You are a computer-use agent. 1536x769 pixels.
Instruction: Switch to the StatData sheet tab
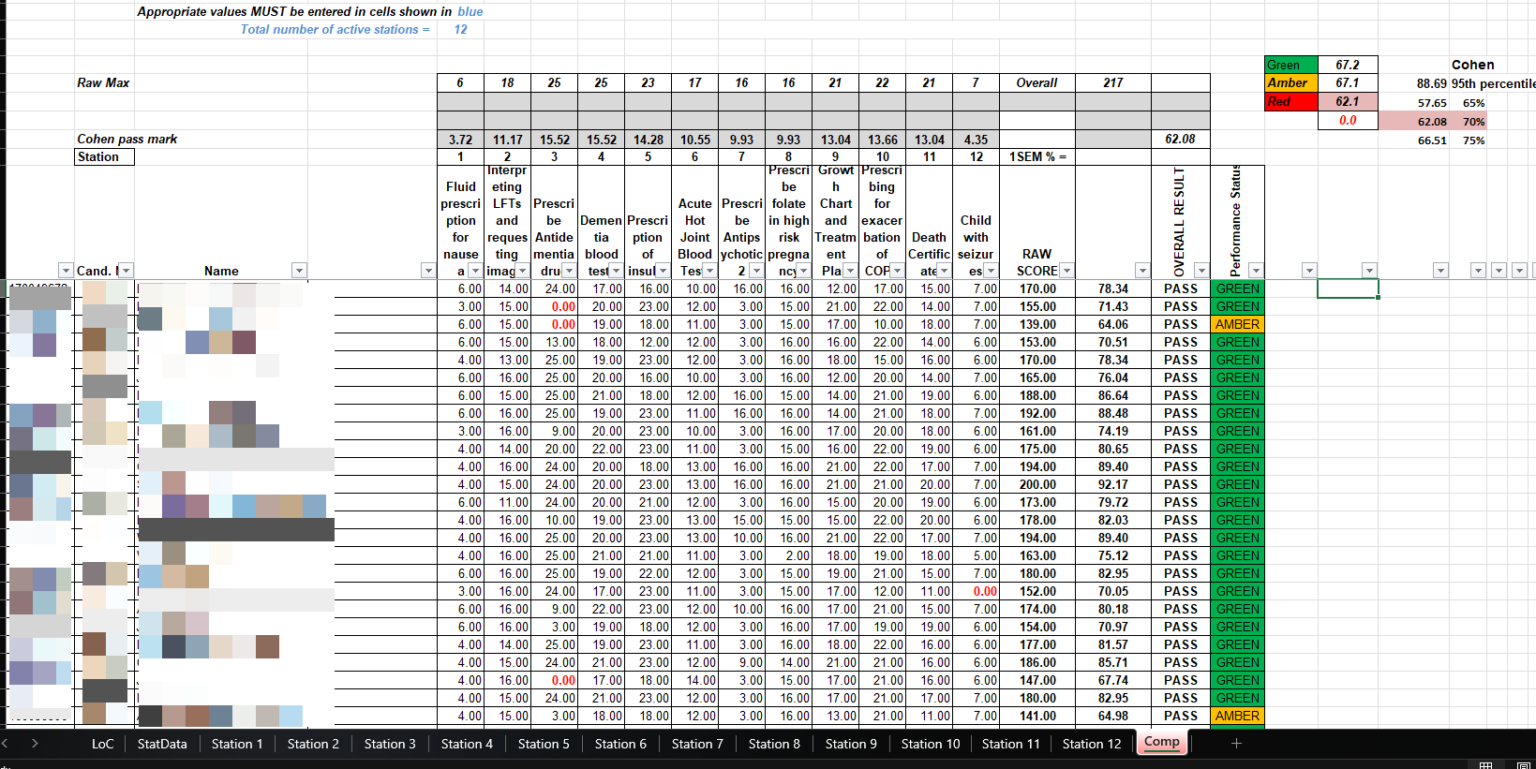162,743
